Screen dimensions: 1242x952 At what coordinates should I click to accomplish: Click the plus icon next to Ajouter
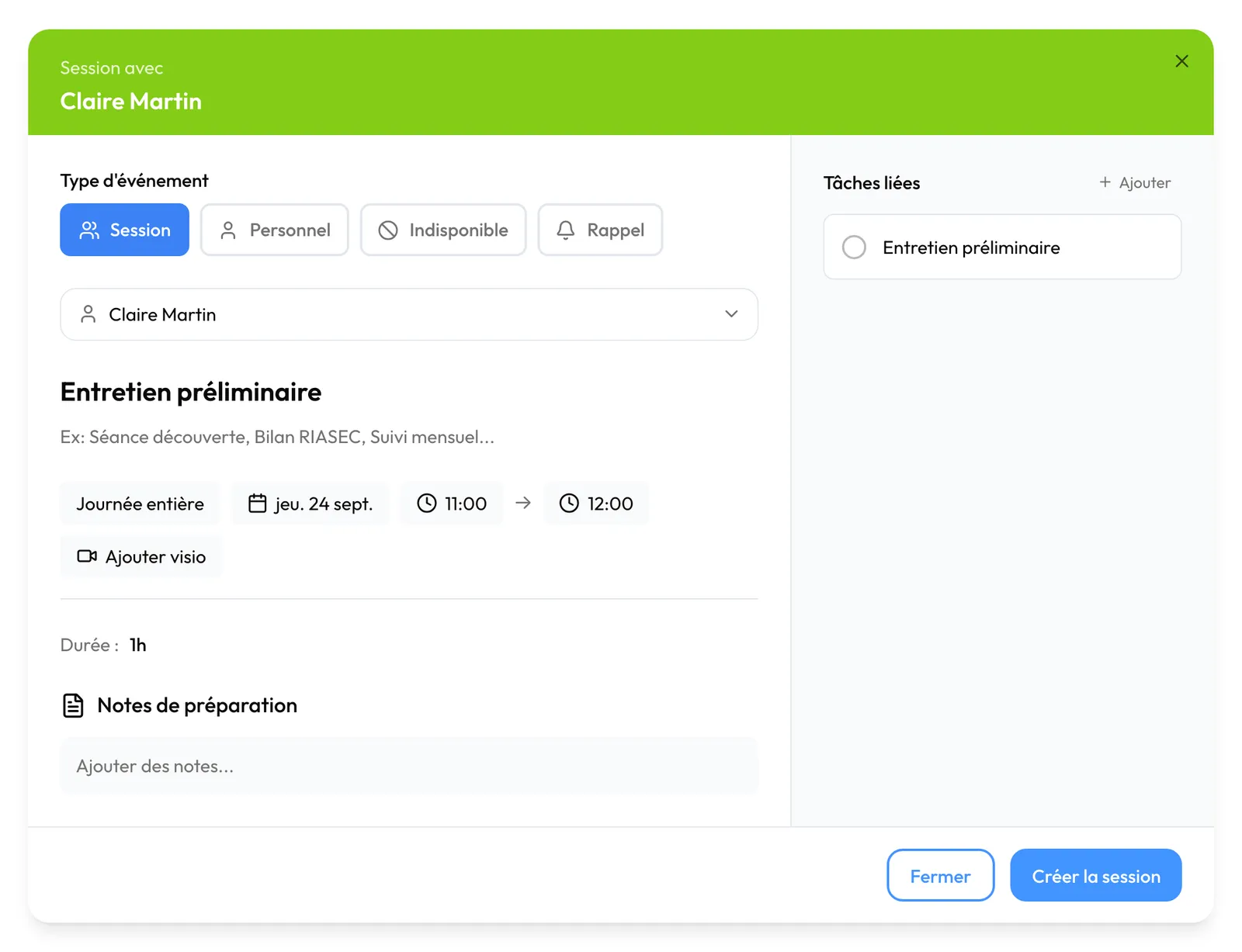(1105, 182)
